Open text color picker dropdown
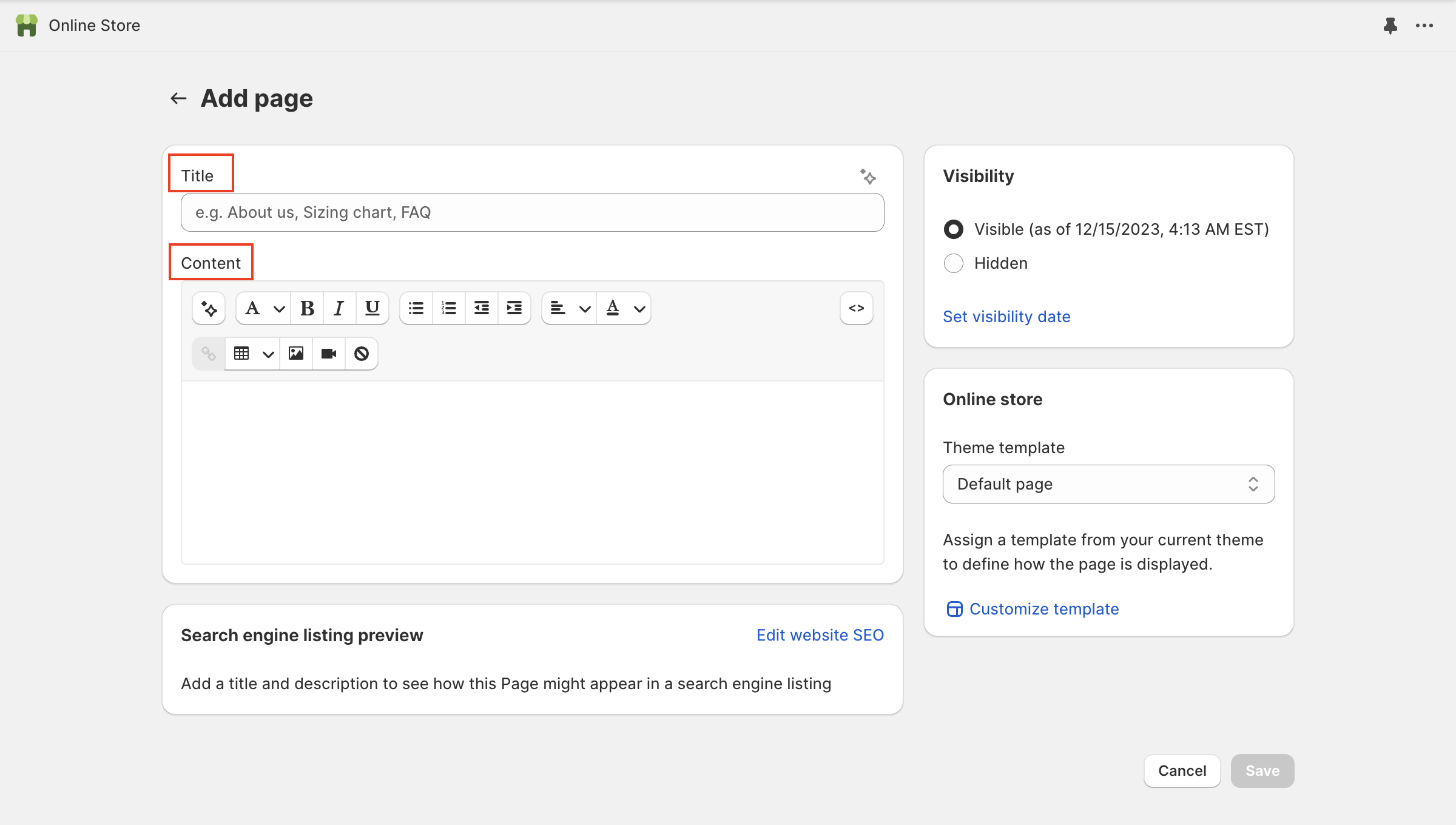The width and height of the screenshot is (1456, 825). [x=624, y=308]
